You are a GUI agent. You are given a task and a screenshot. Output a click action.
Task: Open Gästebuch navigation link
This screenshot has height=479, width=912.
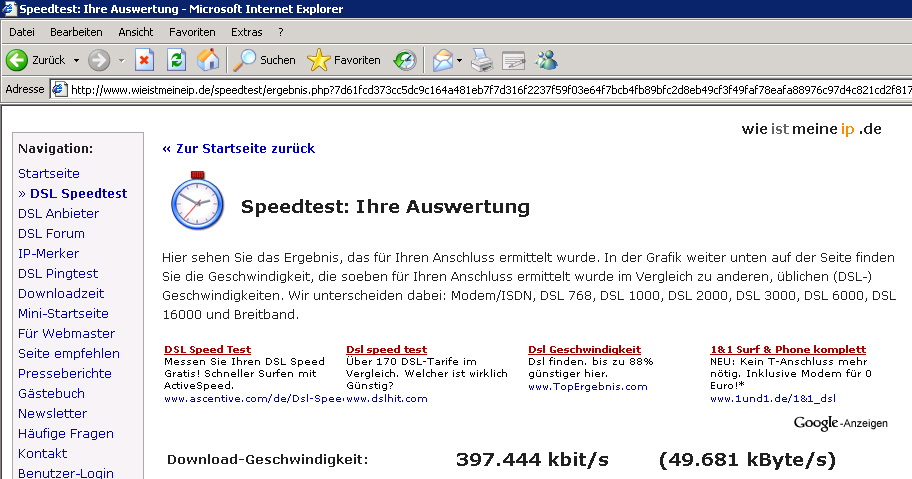coord(51,394)
